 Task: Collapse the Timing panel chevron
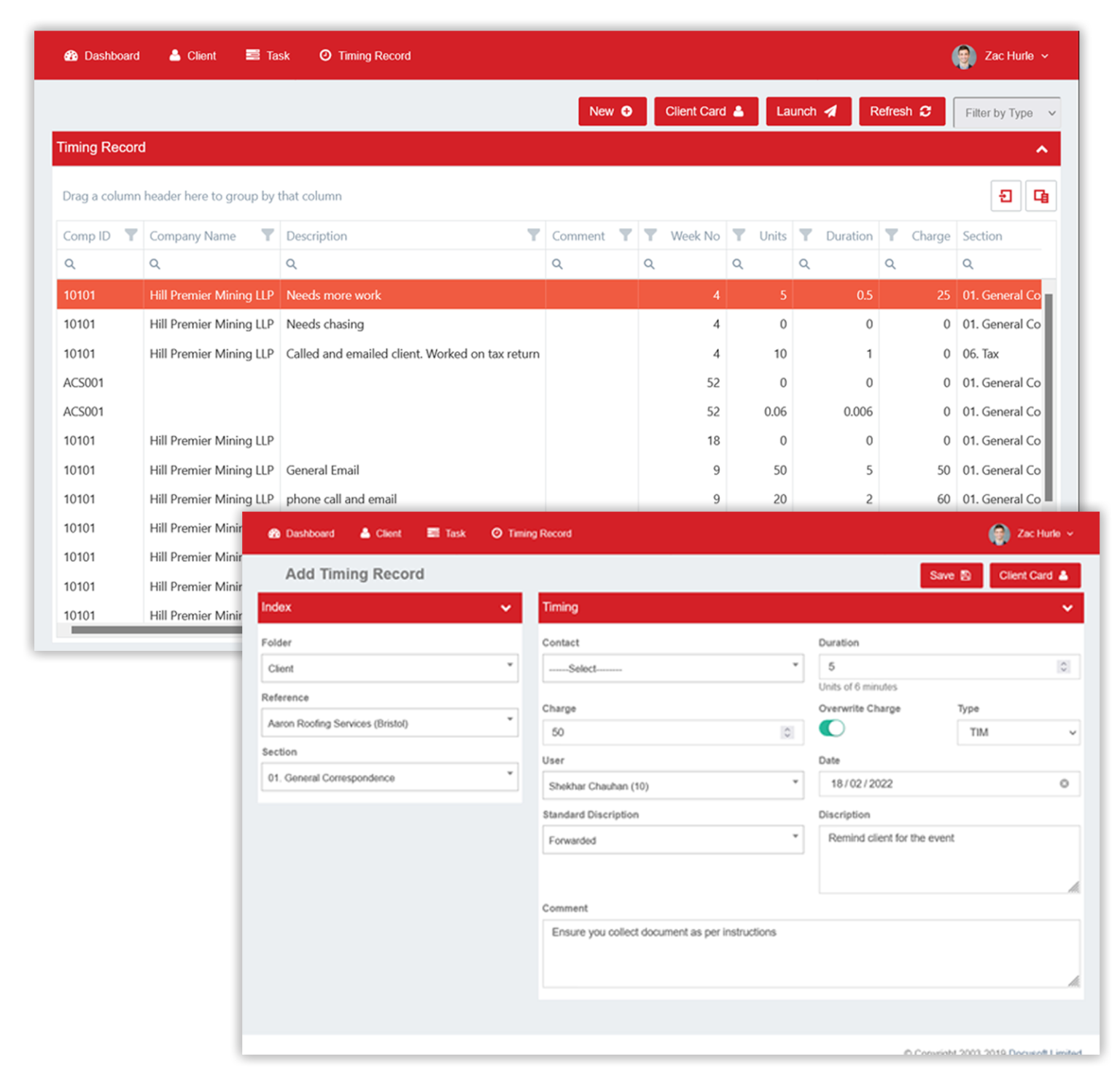click(1067, 608)
